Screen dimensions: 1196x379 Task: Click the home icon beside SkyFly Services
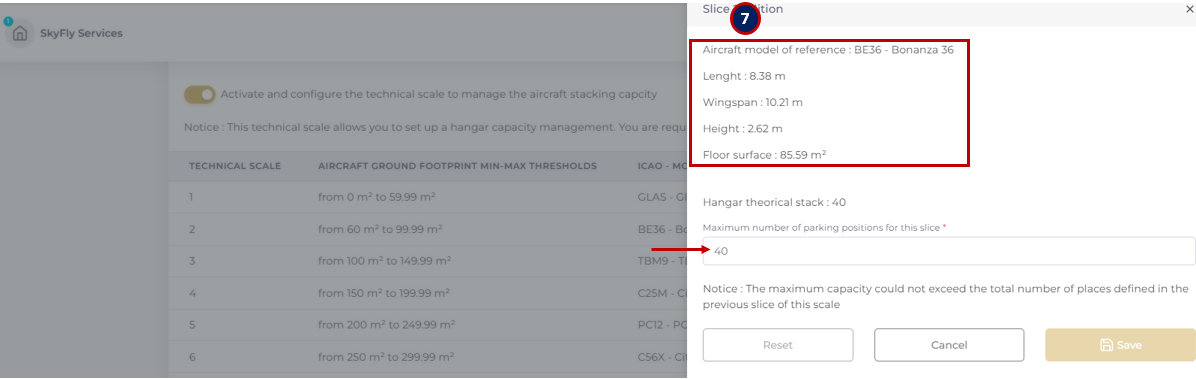[20, 34]
